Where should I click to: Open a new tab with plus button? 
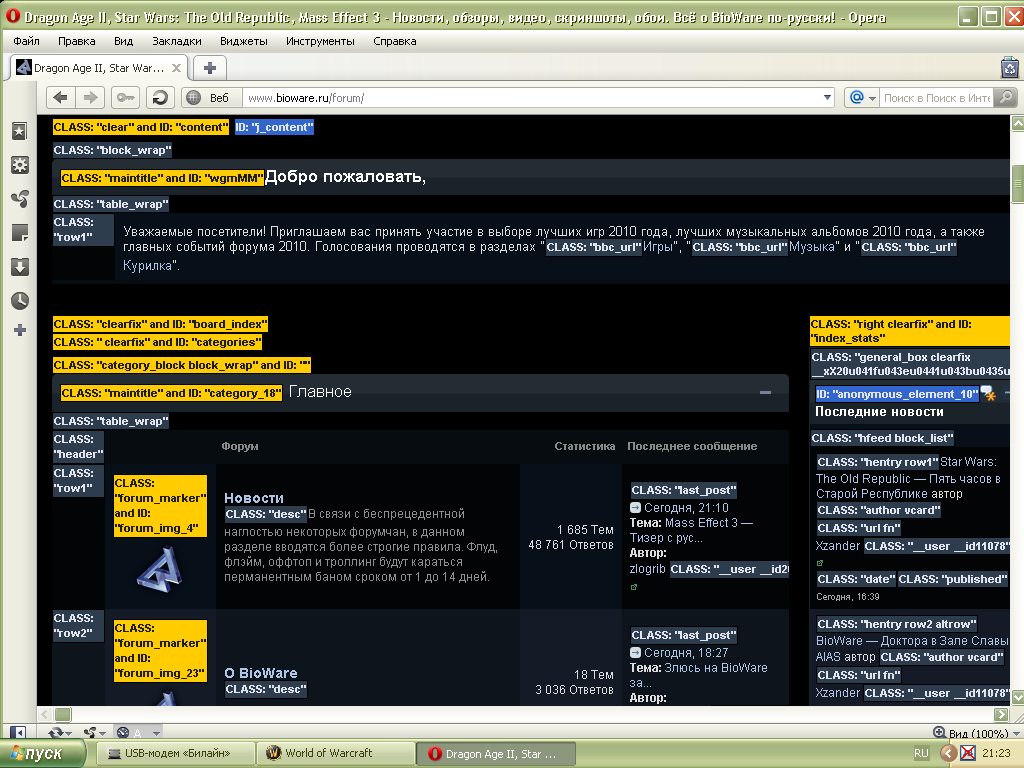[x=210, y=68]
